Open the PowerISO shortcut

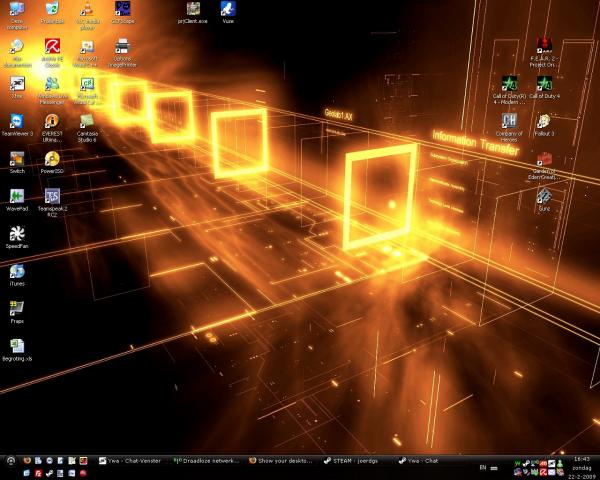52,160
